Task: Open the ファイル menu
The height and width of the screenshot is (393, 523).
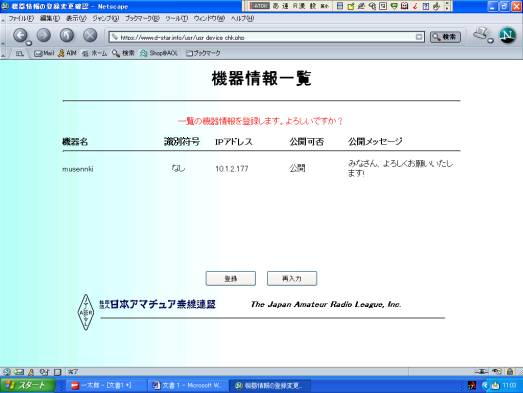Action: click(21, 18)
